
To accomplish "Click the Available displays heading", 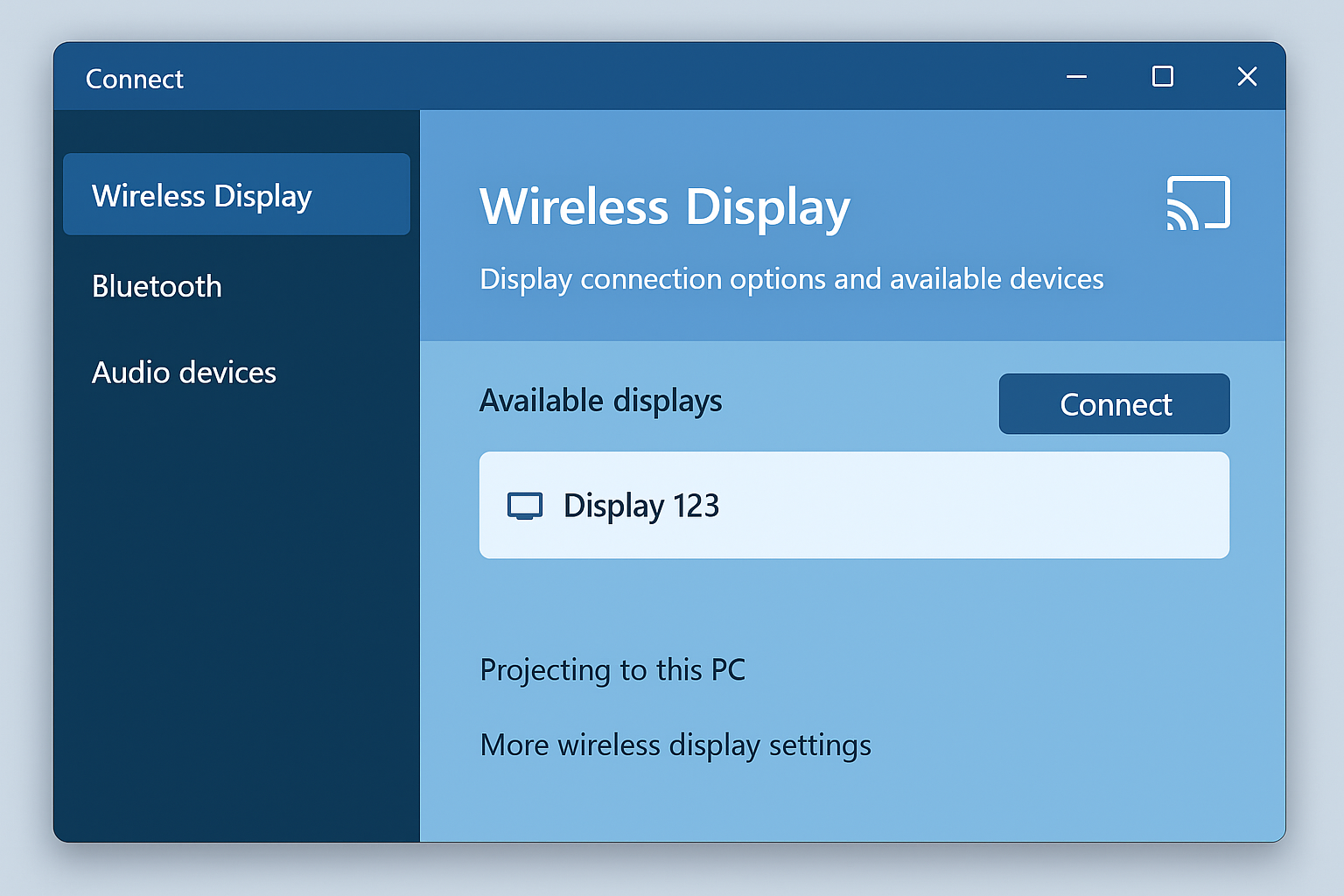I will click(x=600, y=401).
